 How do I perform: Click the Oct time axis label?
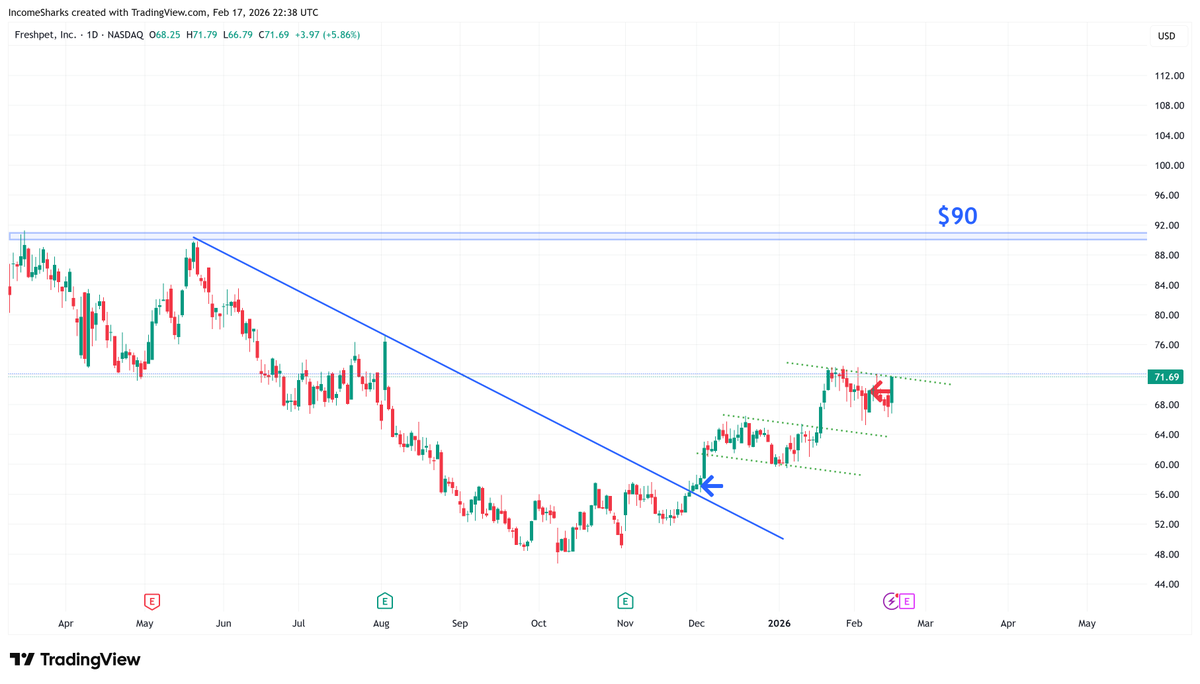[x=538, y=624]
